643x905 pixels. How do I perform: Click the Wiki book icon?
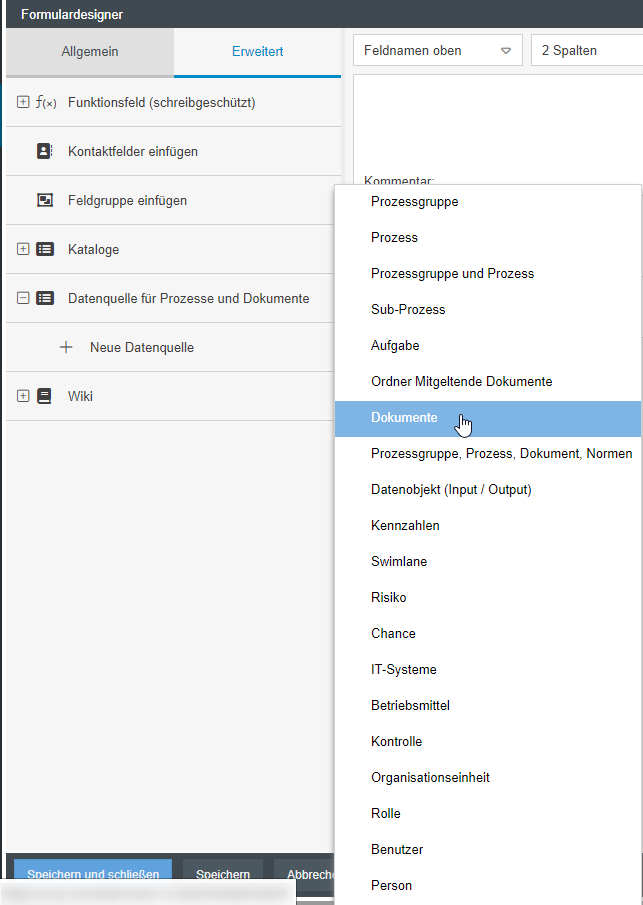point(44,396)
